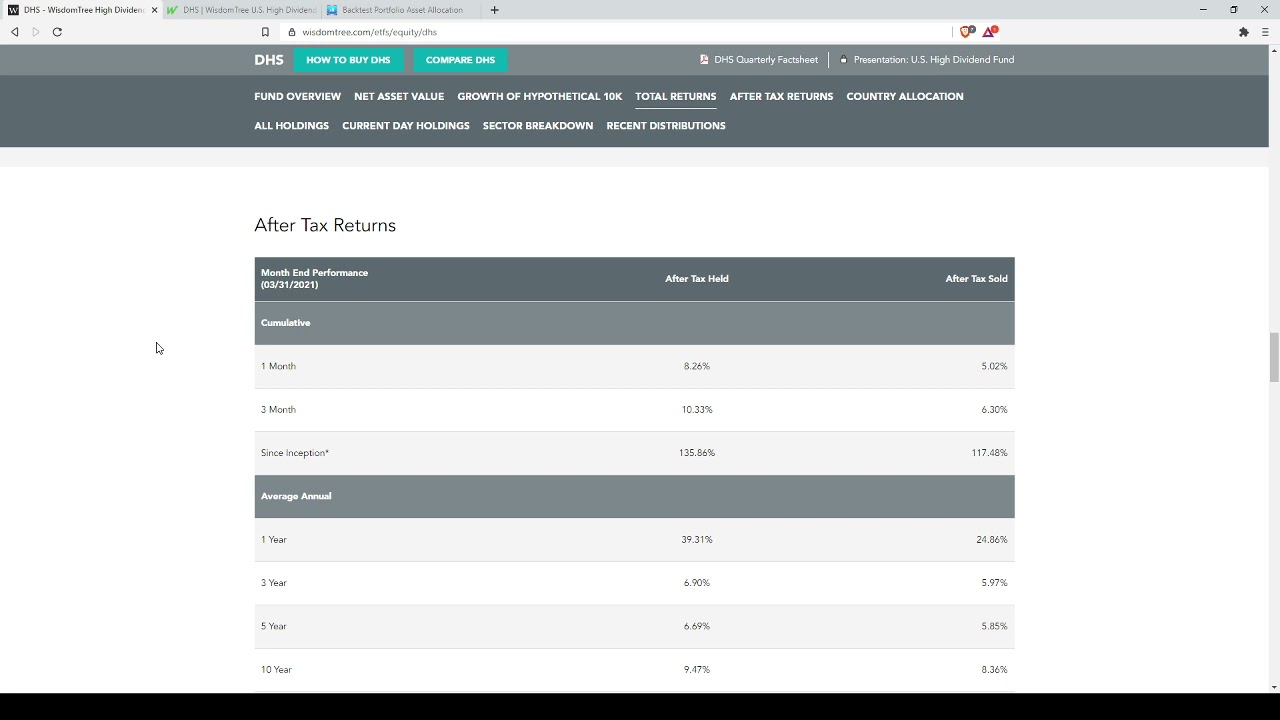Image resolution: width=1280 pixels, height=720 pixels.
Task: Open DHS Quarterly Factsheet link
Action: [x=766, y=60]
